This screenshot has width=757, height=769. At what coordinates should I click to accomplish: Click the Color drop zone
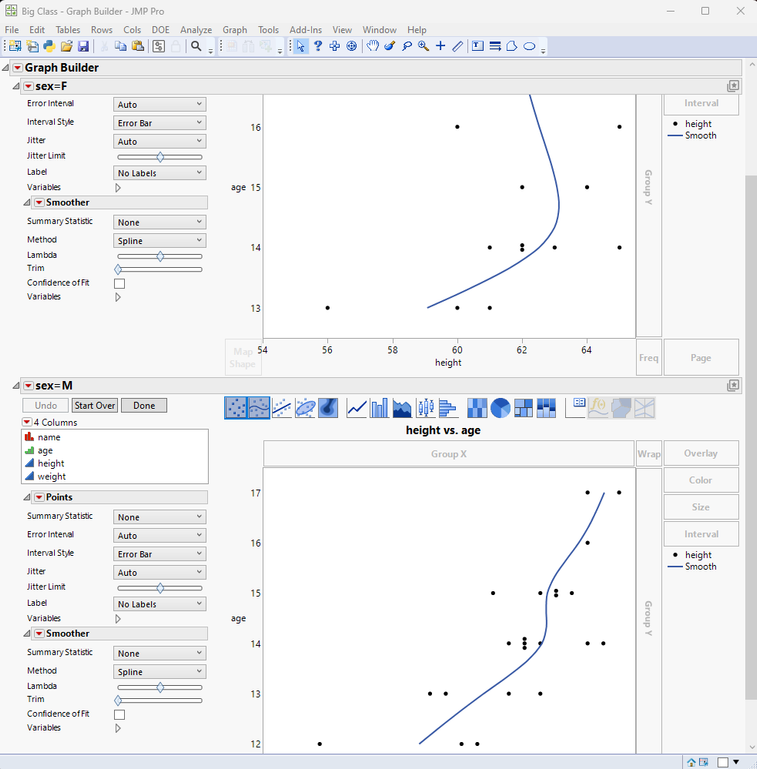click(701, 480)
